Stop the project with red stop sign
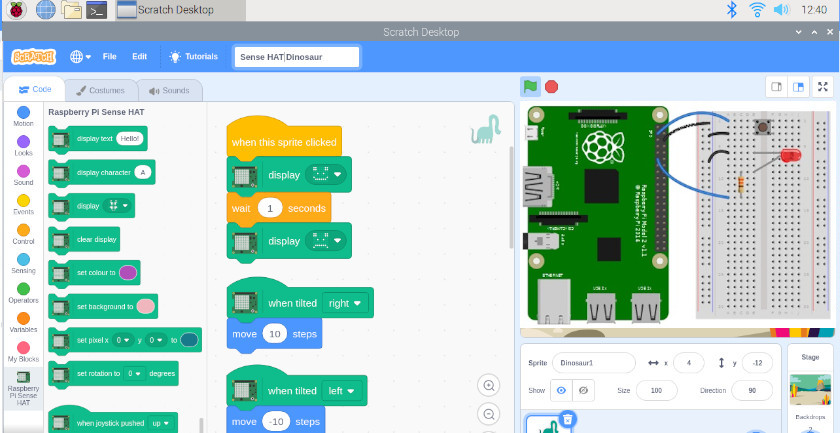Image resolution: width=840 pixels, height=433 pixels. point(551,86)
